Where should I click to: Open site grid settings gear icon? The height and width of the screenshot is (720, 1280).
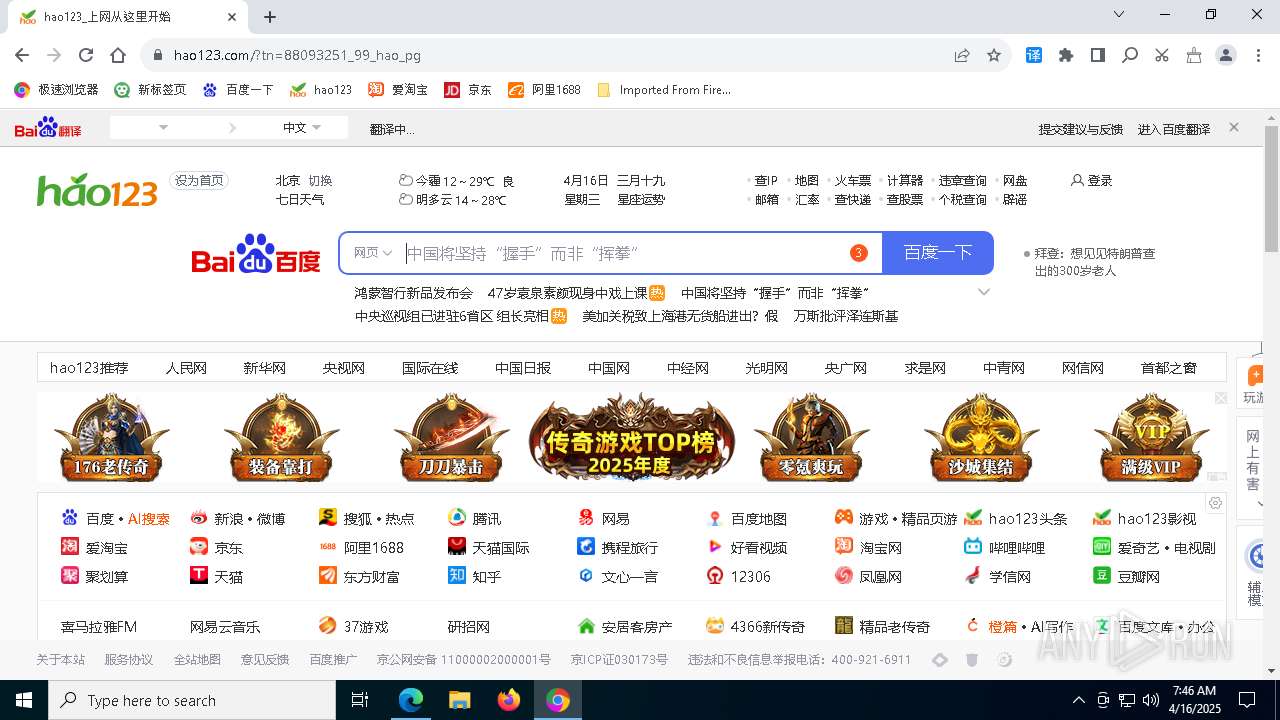(x=1215, y=503)
